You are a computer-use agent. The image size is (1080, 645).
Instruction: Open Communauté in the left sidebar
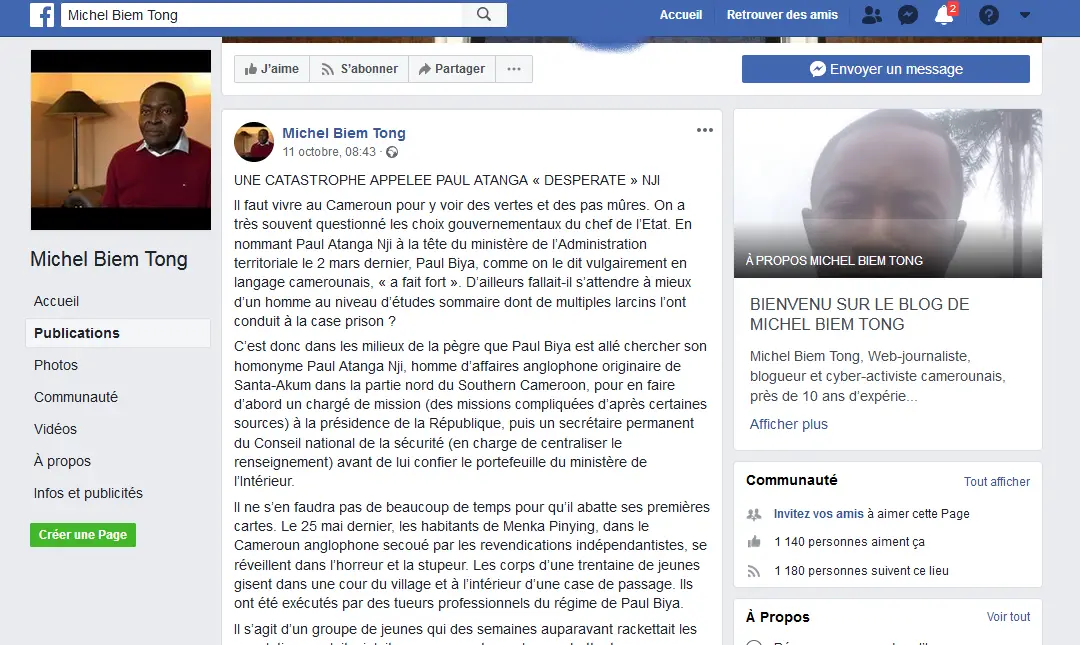76,397
